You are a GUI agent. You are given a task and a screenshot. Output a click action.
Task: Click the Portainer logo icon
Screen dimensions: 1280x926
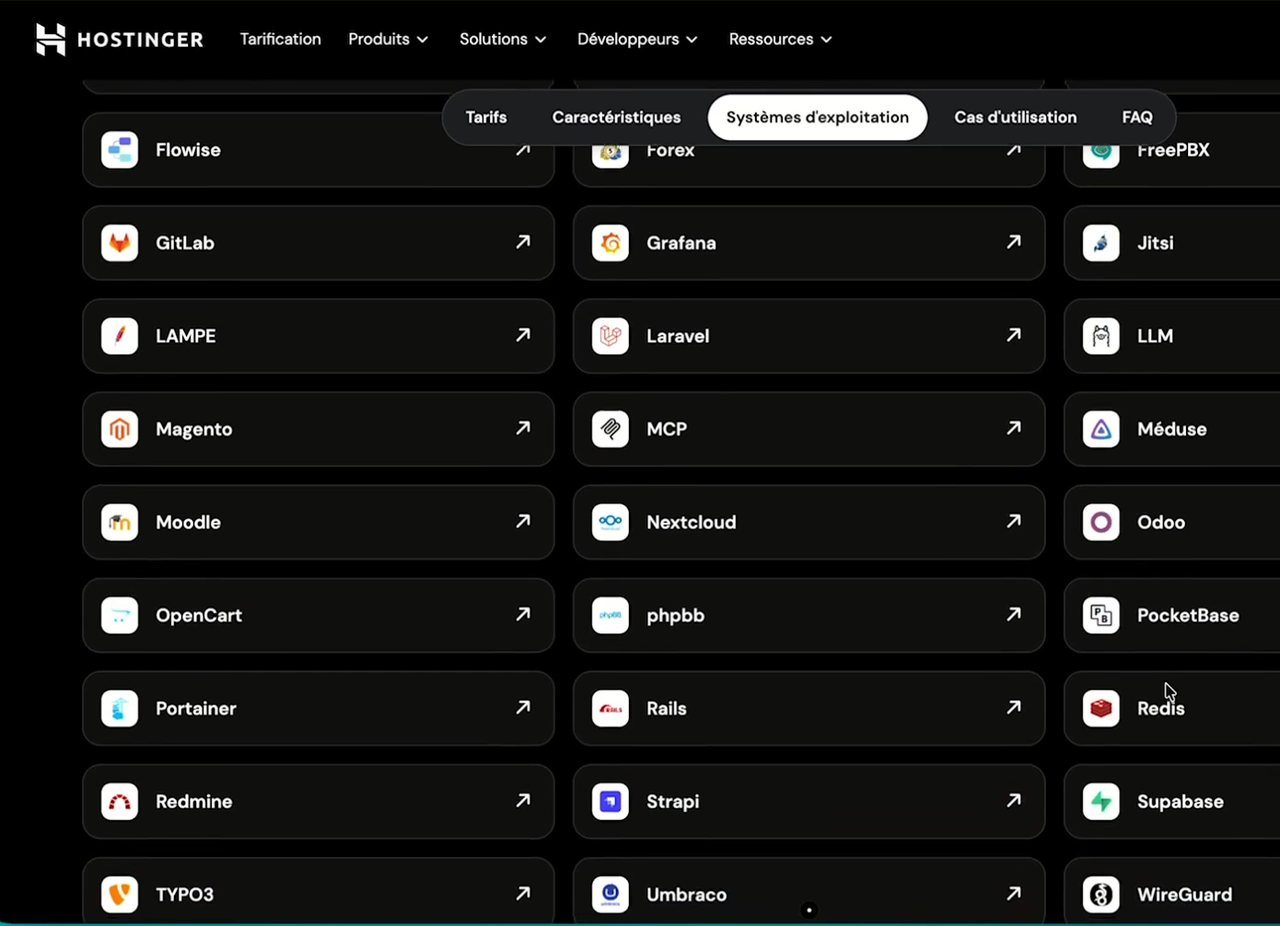click(120, 708)
